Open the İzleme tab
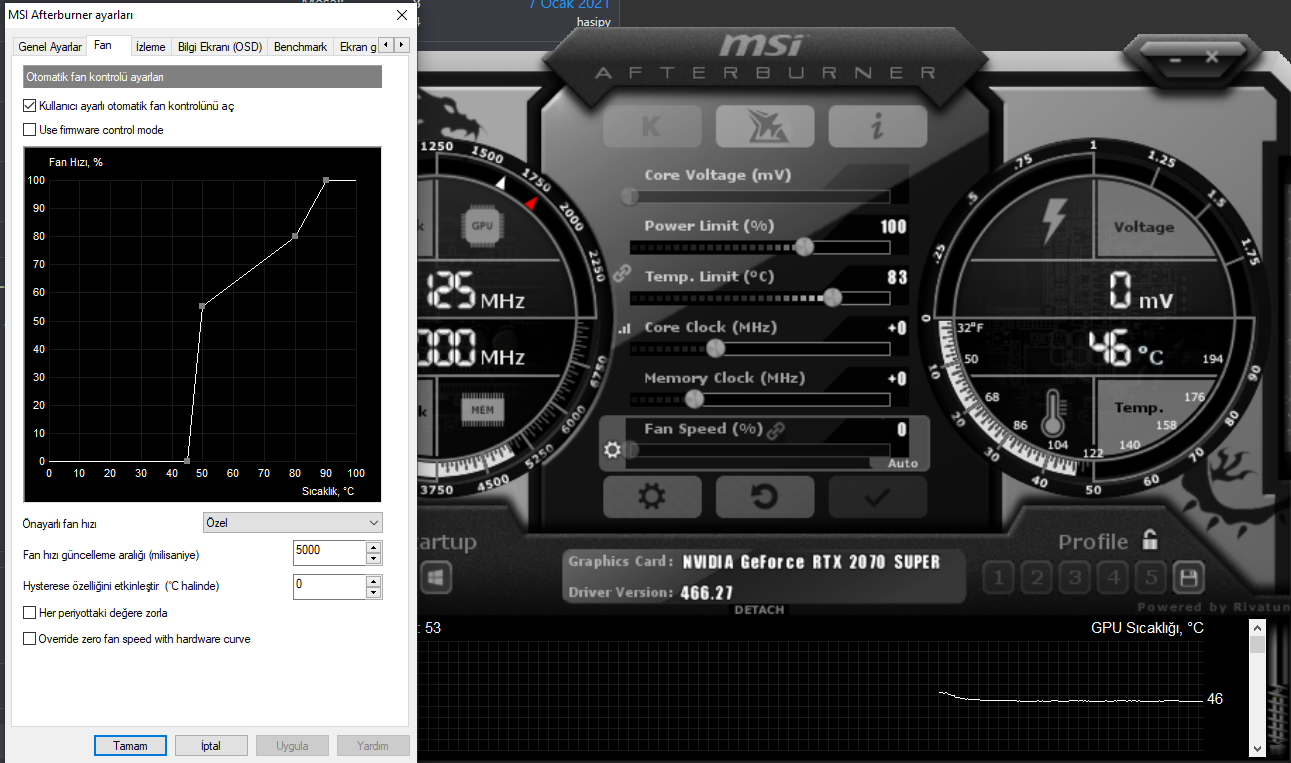 point(151,47)
